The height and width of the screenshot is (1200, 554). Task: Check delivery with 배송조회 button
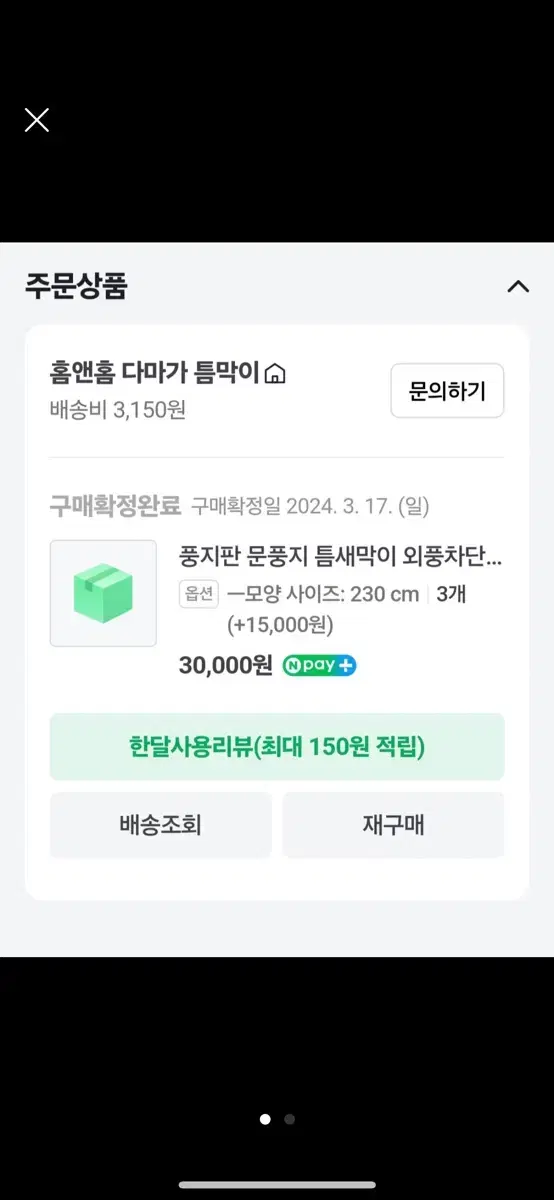(x=161, y=825)
